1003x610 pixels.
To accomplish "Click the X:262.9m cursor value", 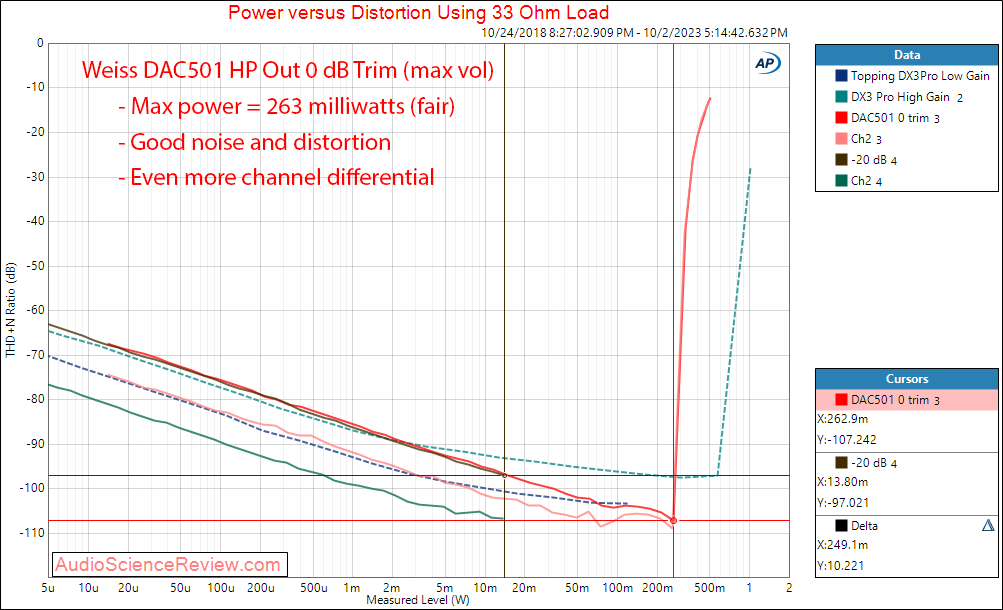I will 842,419.
